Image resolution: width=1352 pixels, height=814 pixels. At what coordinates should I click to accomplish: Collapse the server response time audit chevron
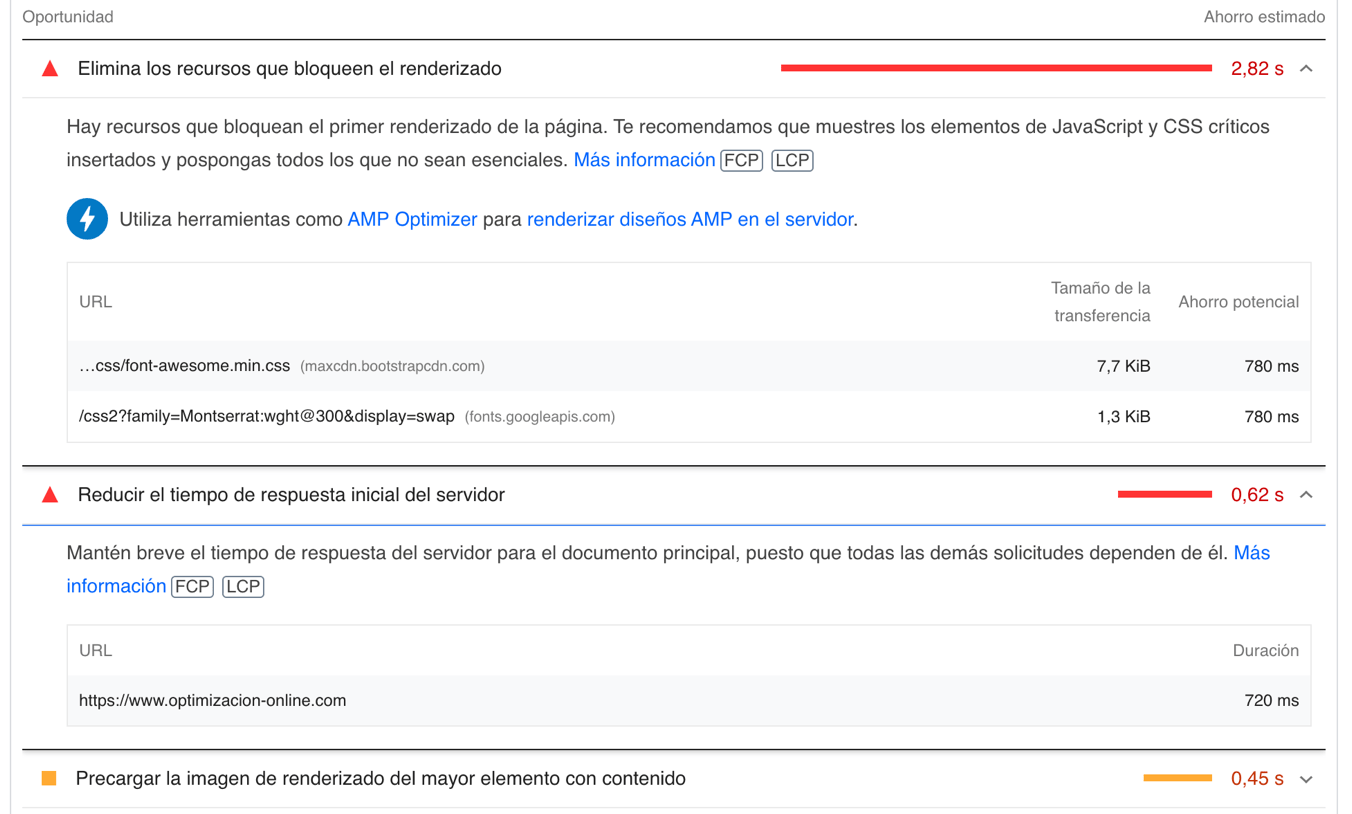[x=1306, y=495]
